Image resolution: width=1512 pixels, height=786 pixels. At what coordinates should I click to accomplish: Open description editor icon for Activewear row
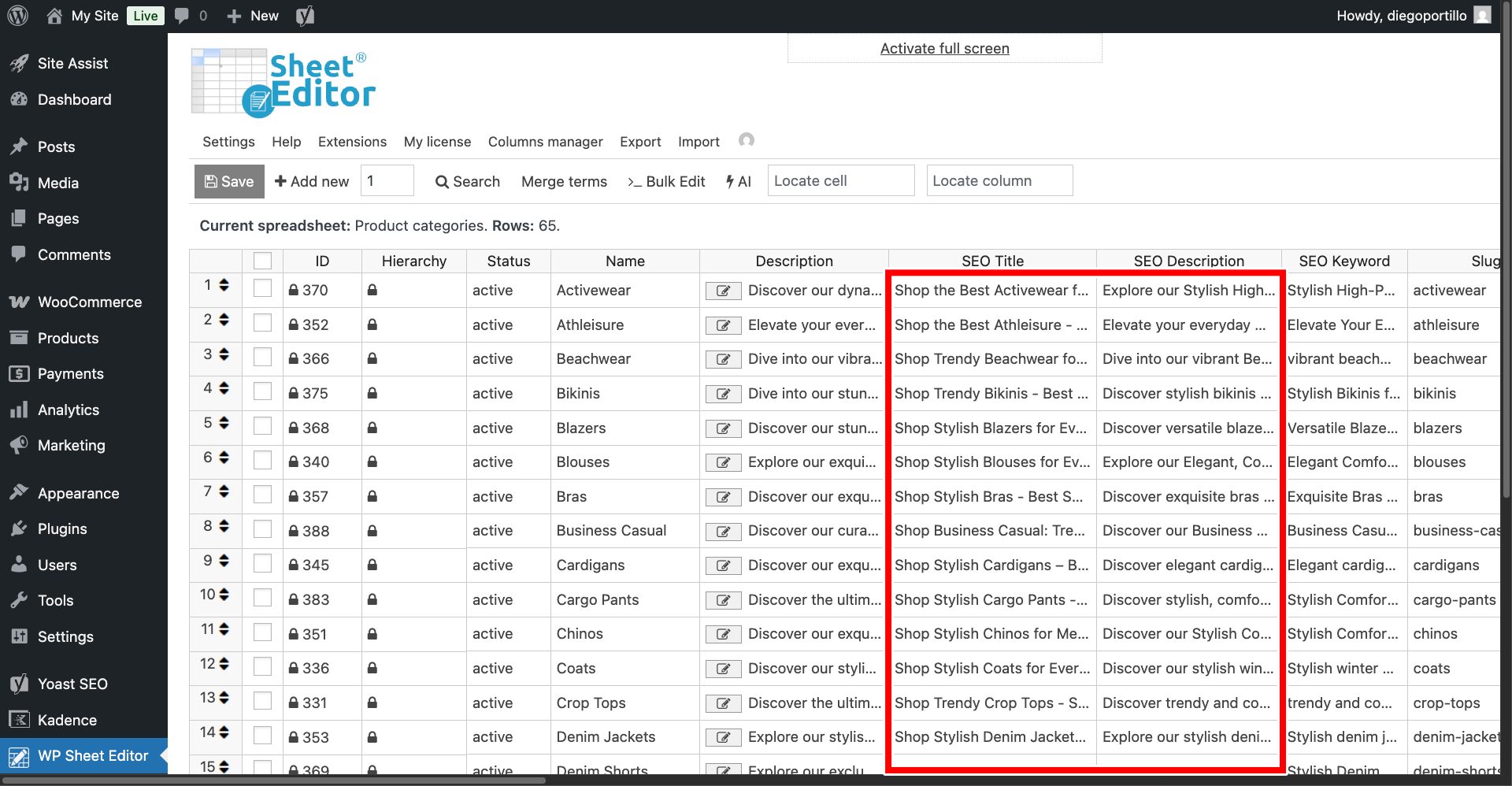(723, 291)
